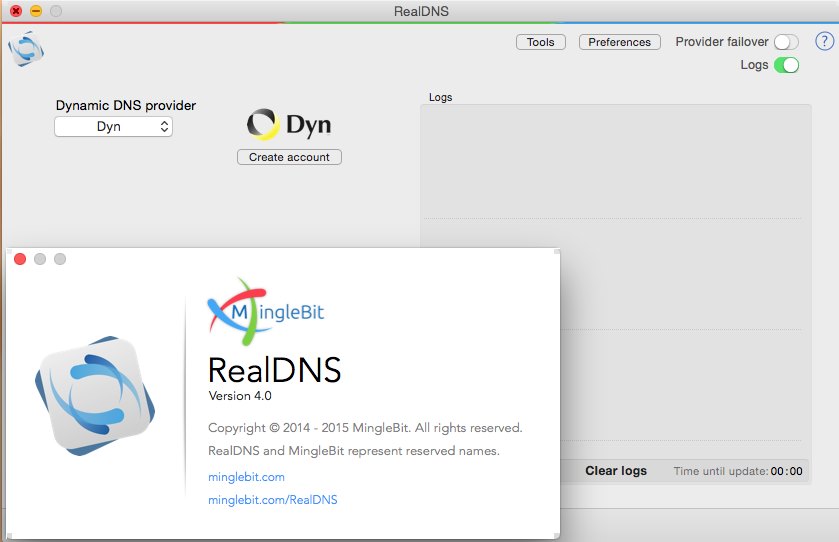Click the Create account button
The width and height of the screenshot is (839, 542).
tap(289, 157)
